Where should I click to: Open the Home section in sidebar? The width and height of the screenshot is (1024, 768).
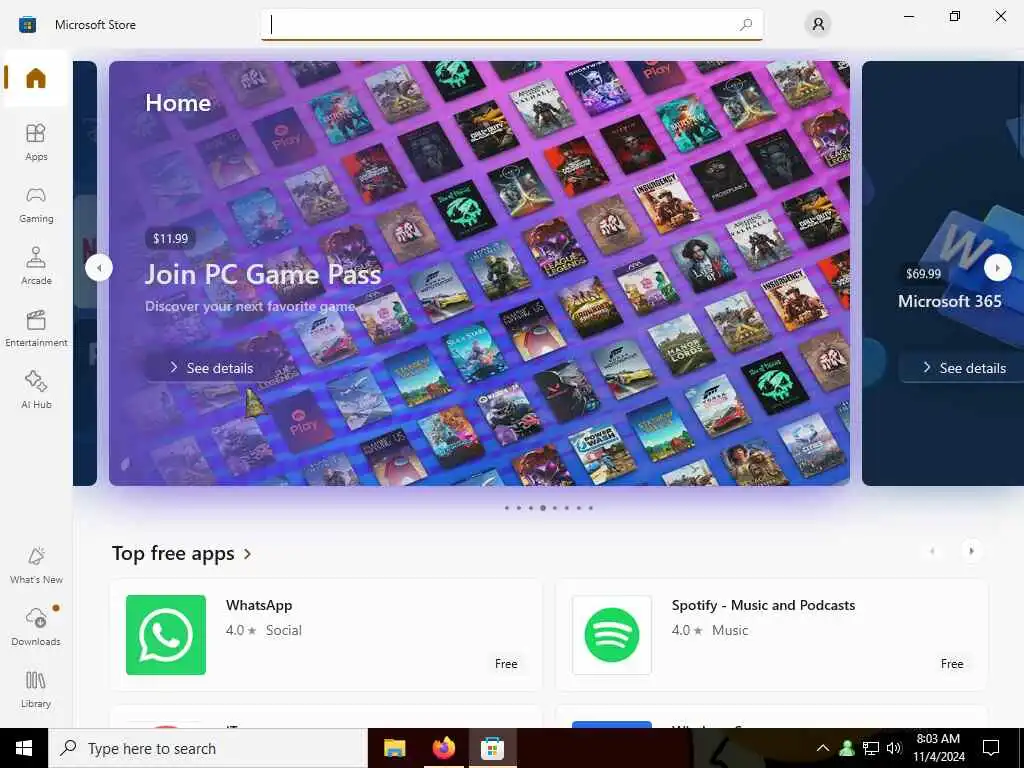point(36,78)
